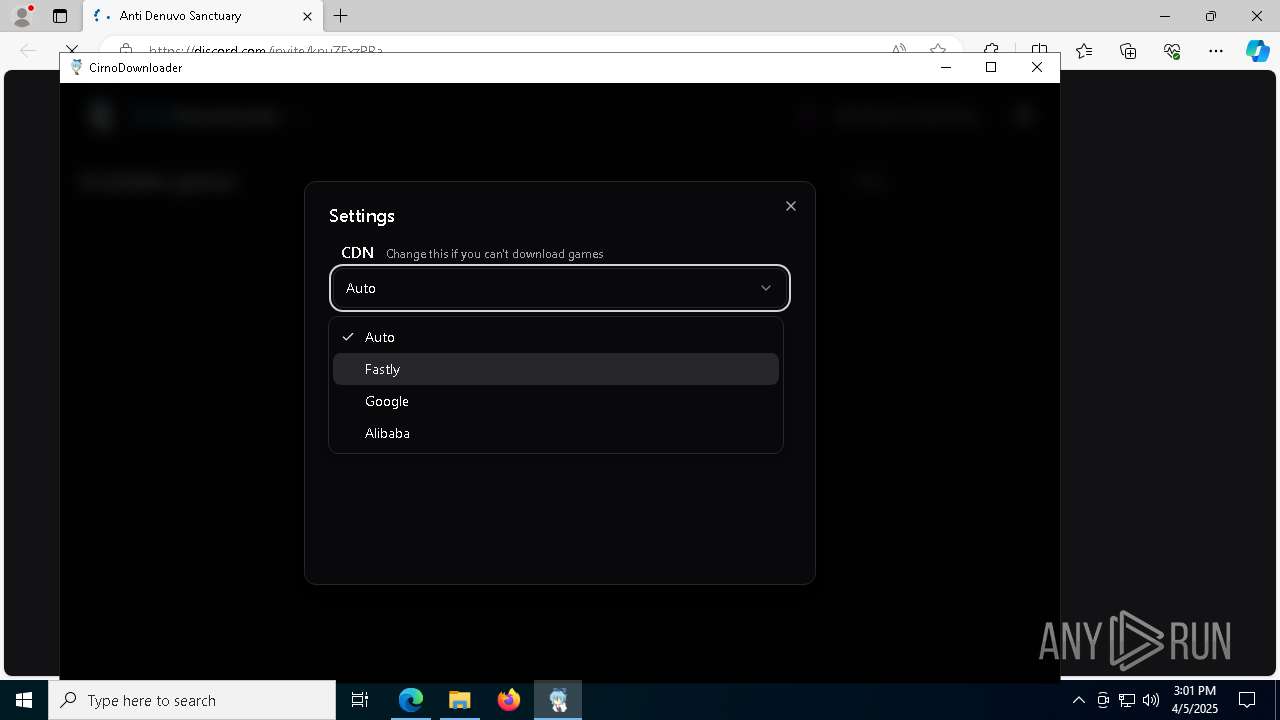
Task: Open Edge Split screen icon
Action: pos(1039,50)
